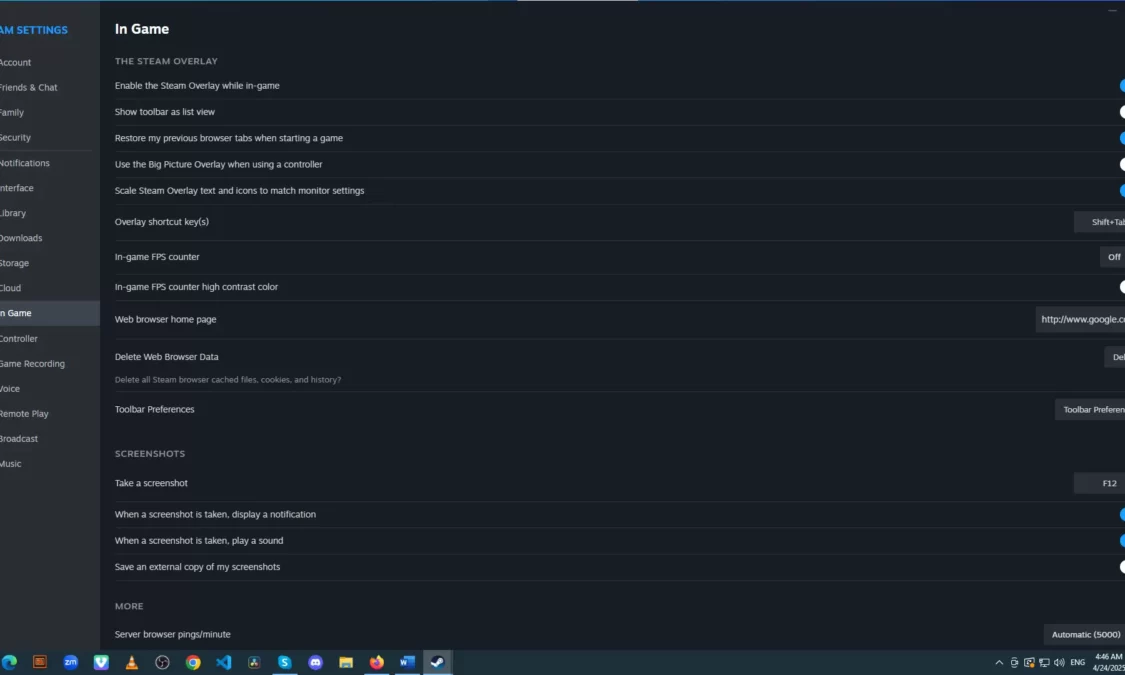This screenshot has width=1125, height=675.
Task: Open Server browser pings Automatic (5000) dropdown
Action: coord(1084,634)
